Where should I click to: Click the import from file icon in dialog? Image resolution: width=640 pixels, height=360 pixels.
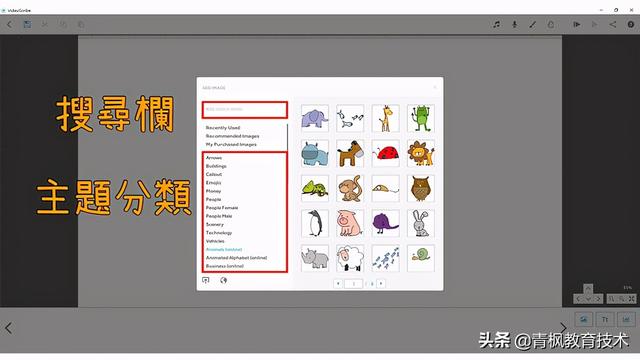click(x=206, y=280)
